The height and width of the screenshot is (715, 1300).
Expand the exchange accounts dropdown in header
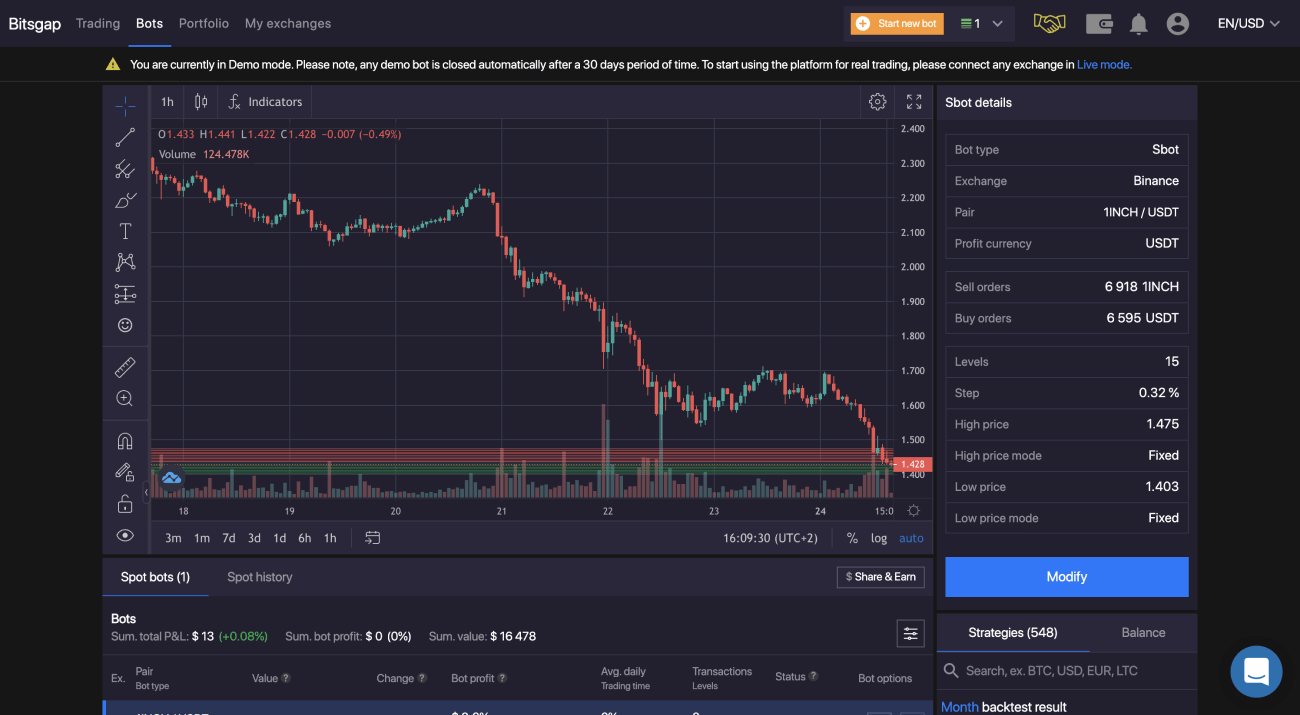coord(982,23)
